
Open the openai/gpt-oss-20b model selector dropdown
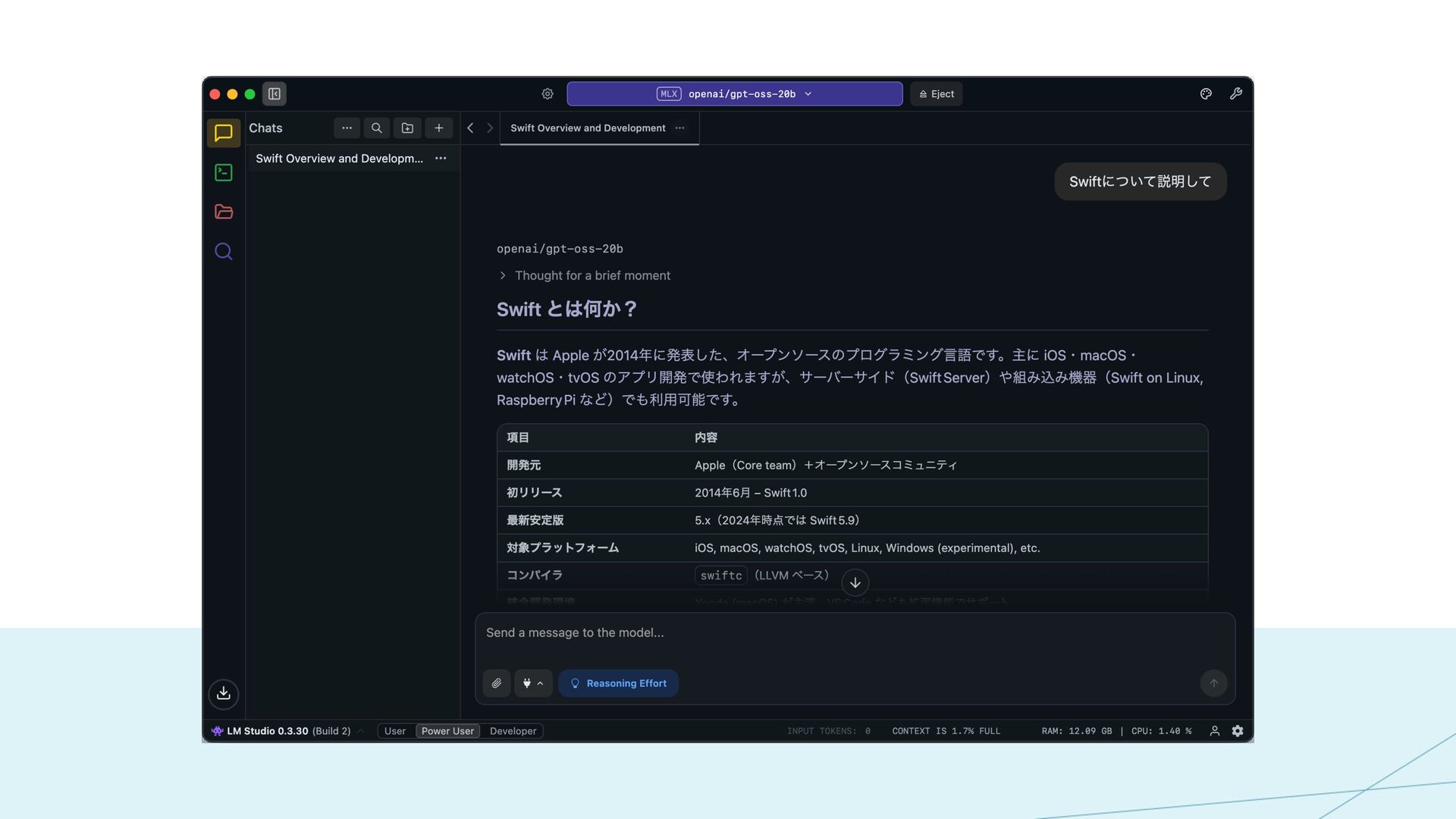click(734, 94)
